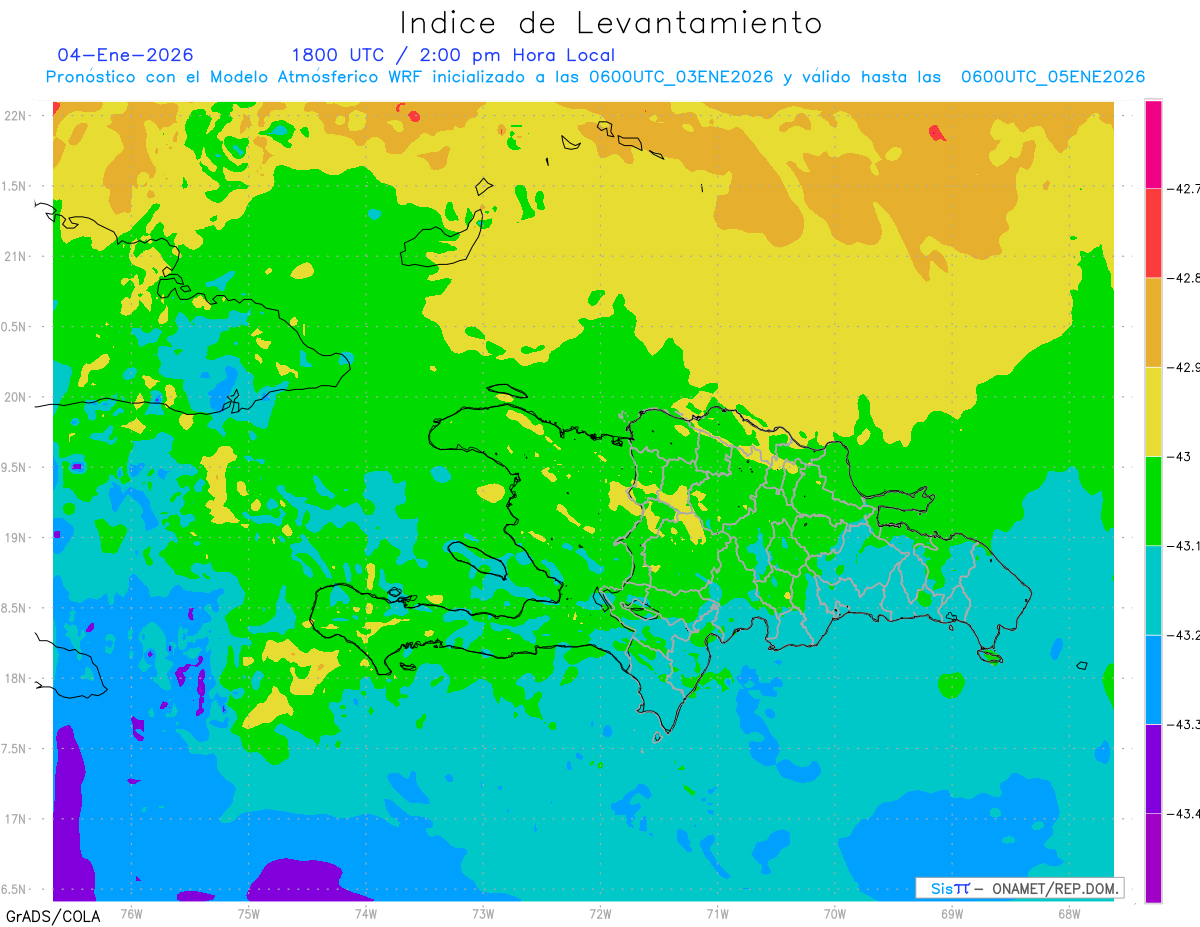Click the legend value '-43'
Screen dimensions: 1200x927
point(1180,456)
